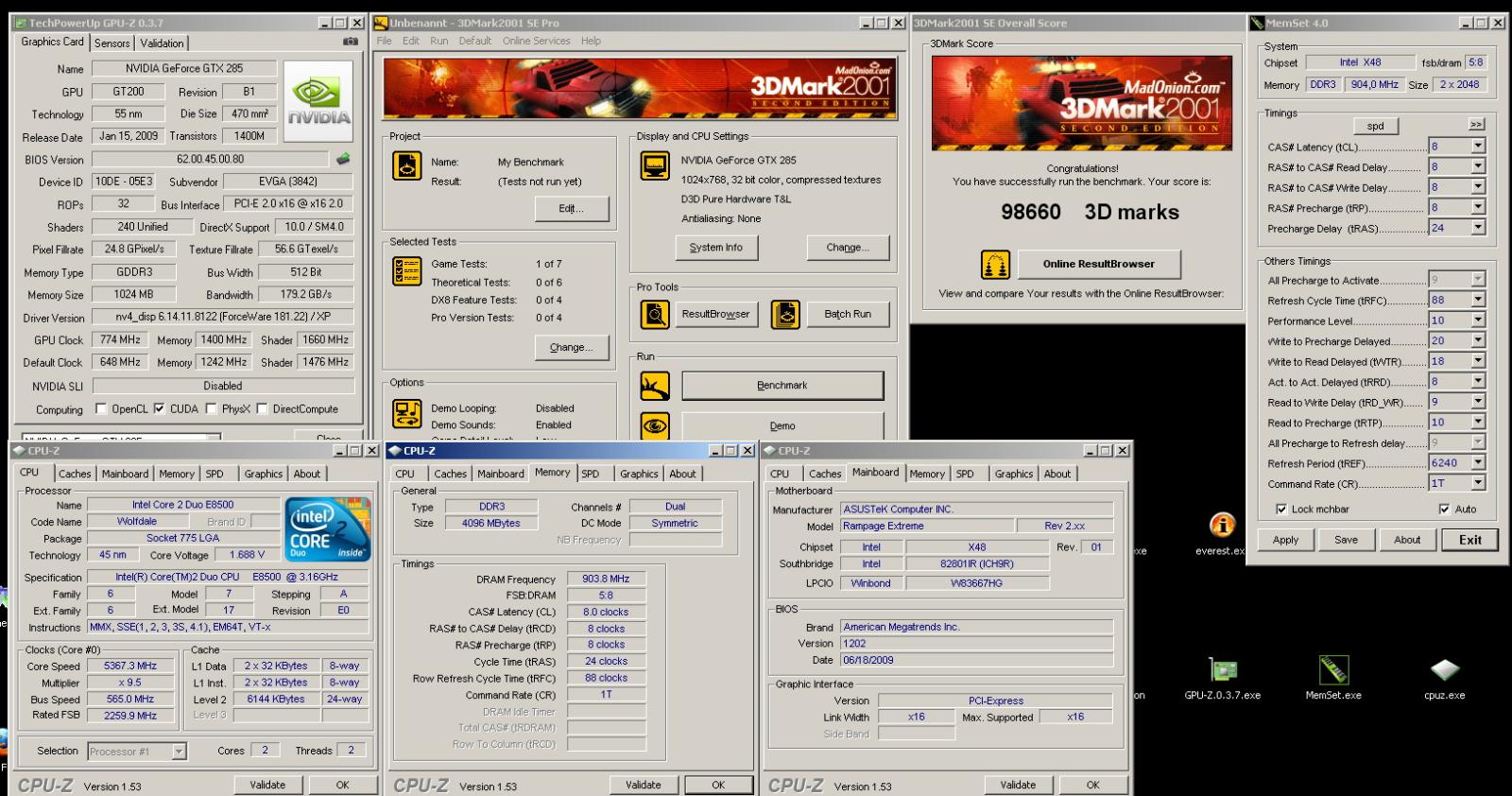This screenshot has height=796, width=1512.
Task: Open the GPU-Z.0.3.7.exe desktop icon
Action: point(1223,669)
